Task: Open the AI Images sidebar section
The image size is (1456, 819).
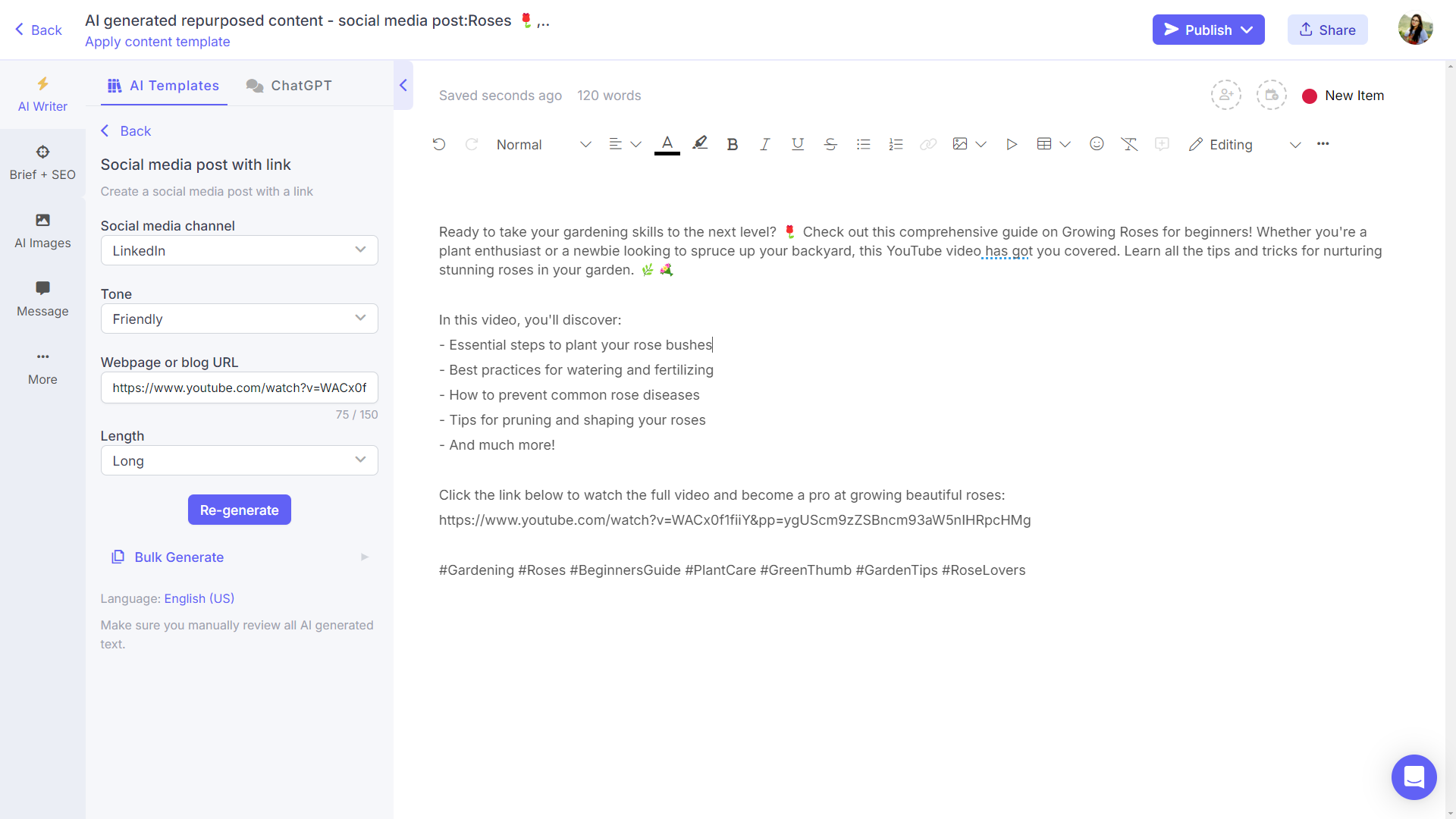Action: [42, 231]
